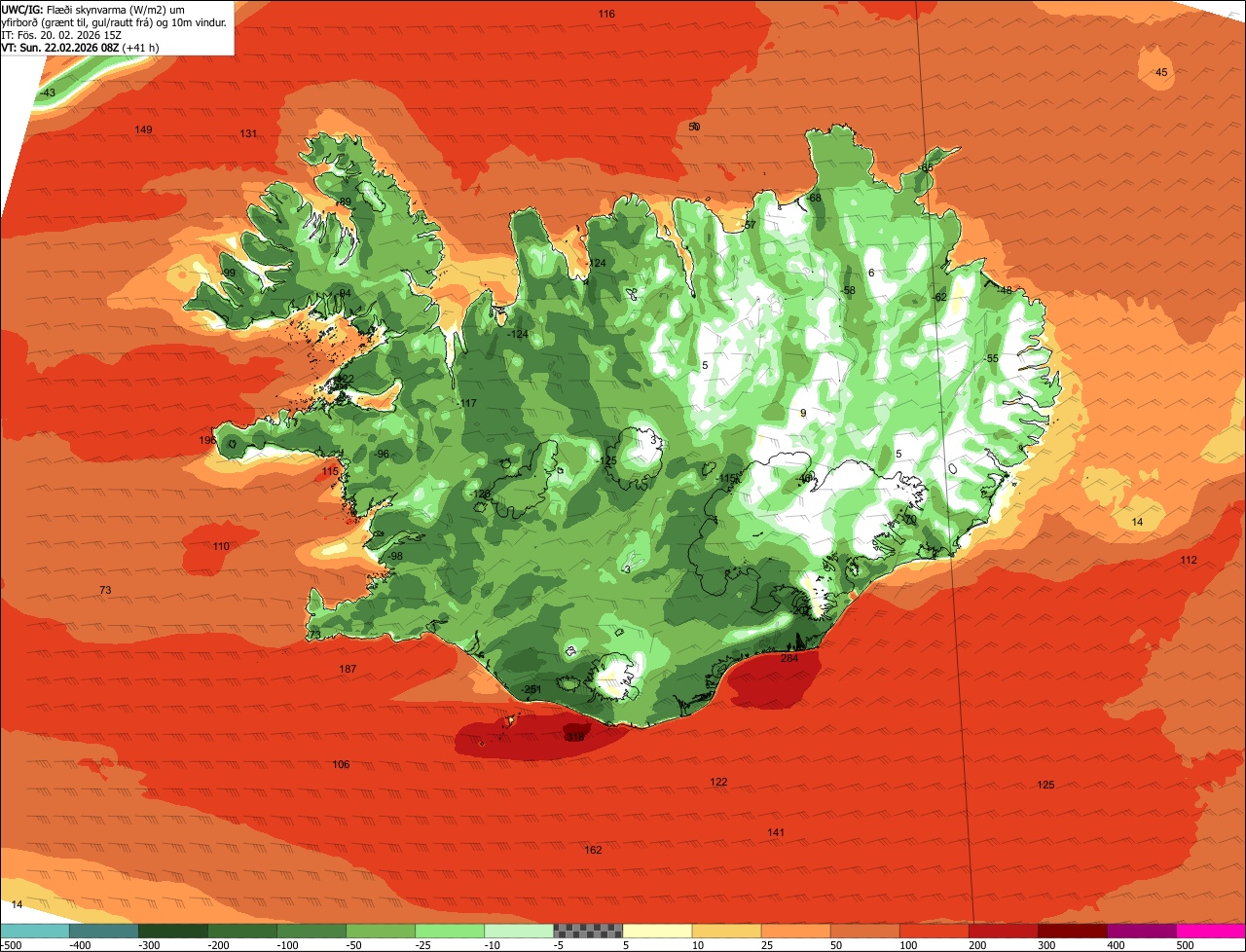Image resolution: width=1246 pixels, height=952 pixels.
Task: Click the flux value -57 on the map
Action: click(749, 225)
